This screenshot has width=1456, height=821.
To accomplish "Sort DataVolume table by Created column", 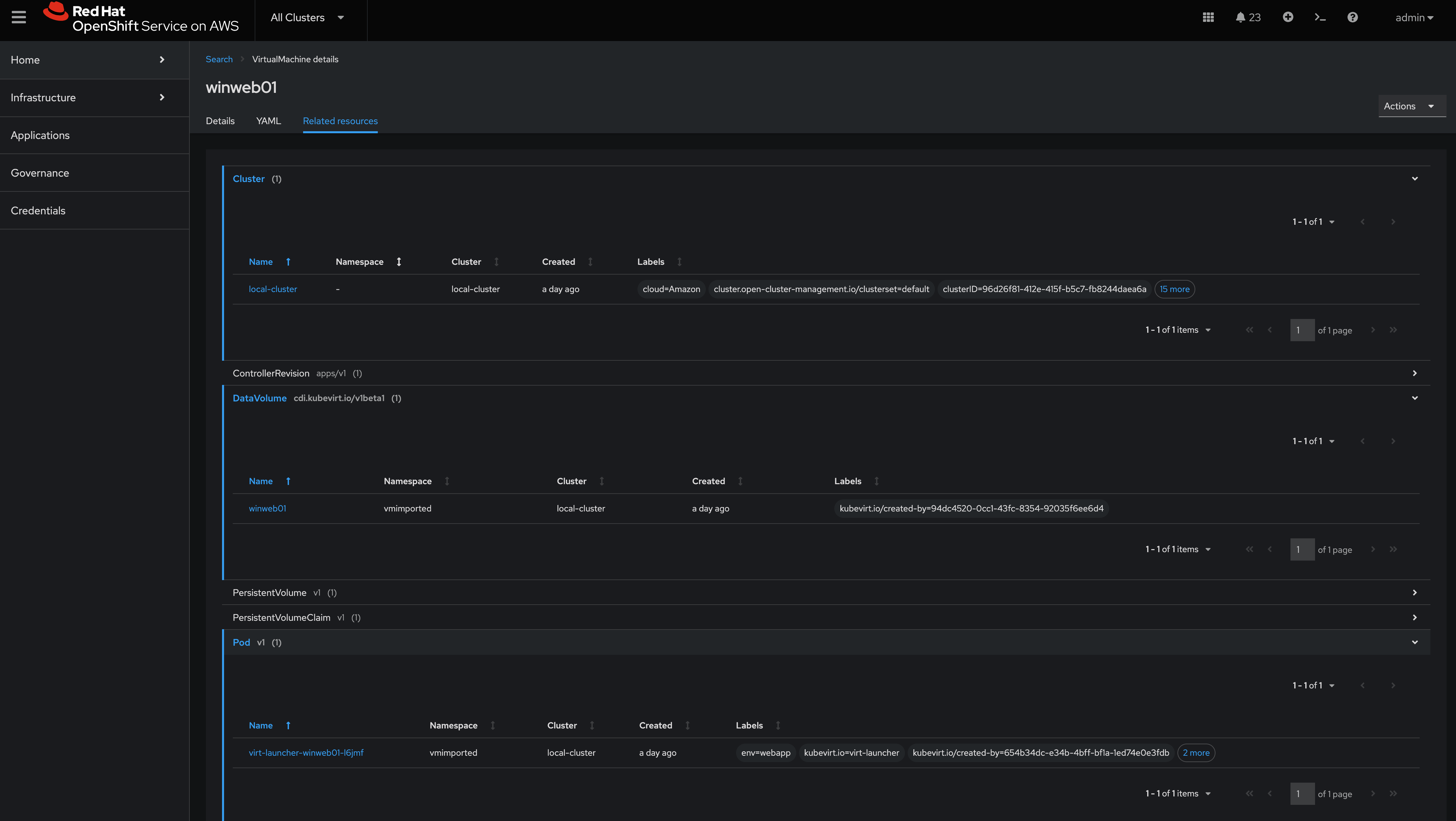I will coord(740,481).
